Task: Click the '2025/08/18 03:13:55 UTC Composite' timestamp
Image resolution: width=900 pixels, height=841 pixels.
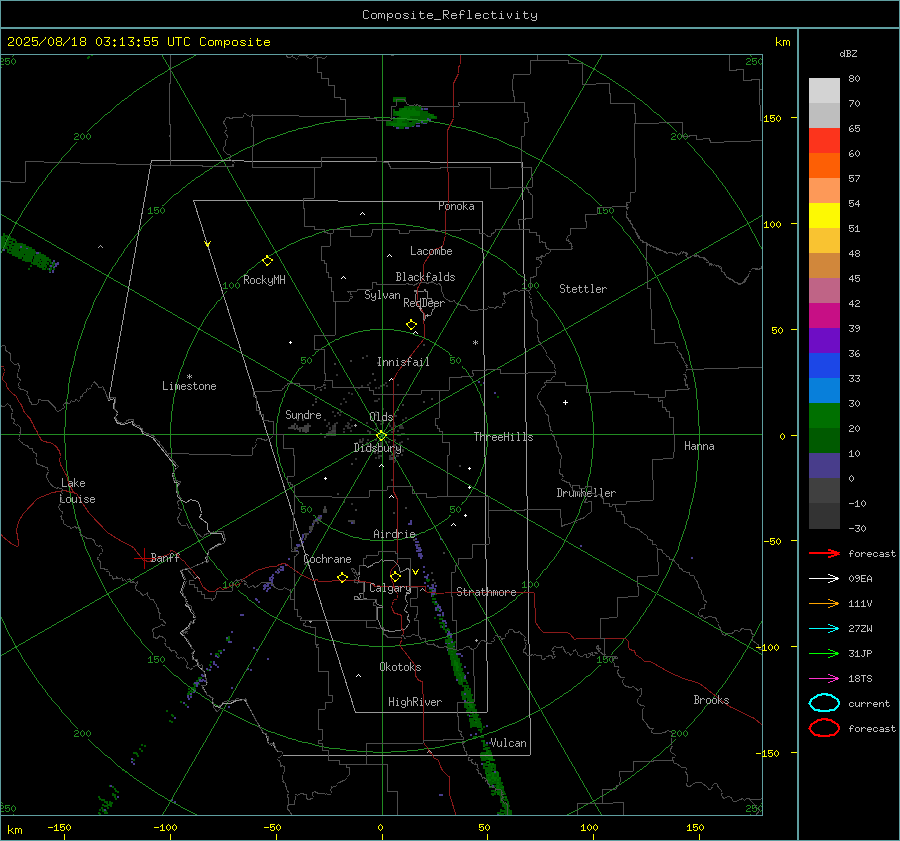Action: click(138, 42)
